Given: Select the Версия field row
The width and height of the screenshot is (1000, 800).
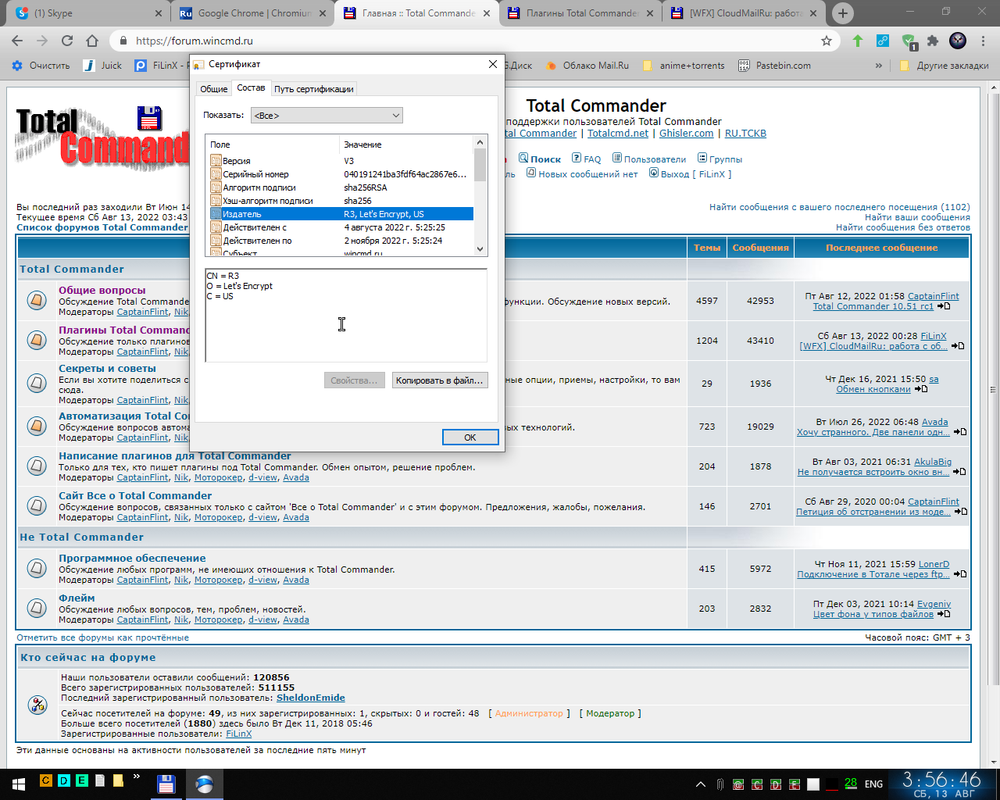Looking at the screenshot, I should tap(341, 161).
